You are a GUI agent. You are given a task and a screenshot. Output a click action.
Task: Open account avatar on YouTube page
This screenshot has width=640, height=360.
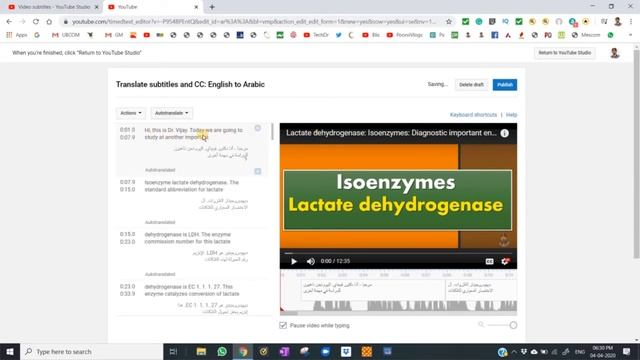tap(614, 53)
